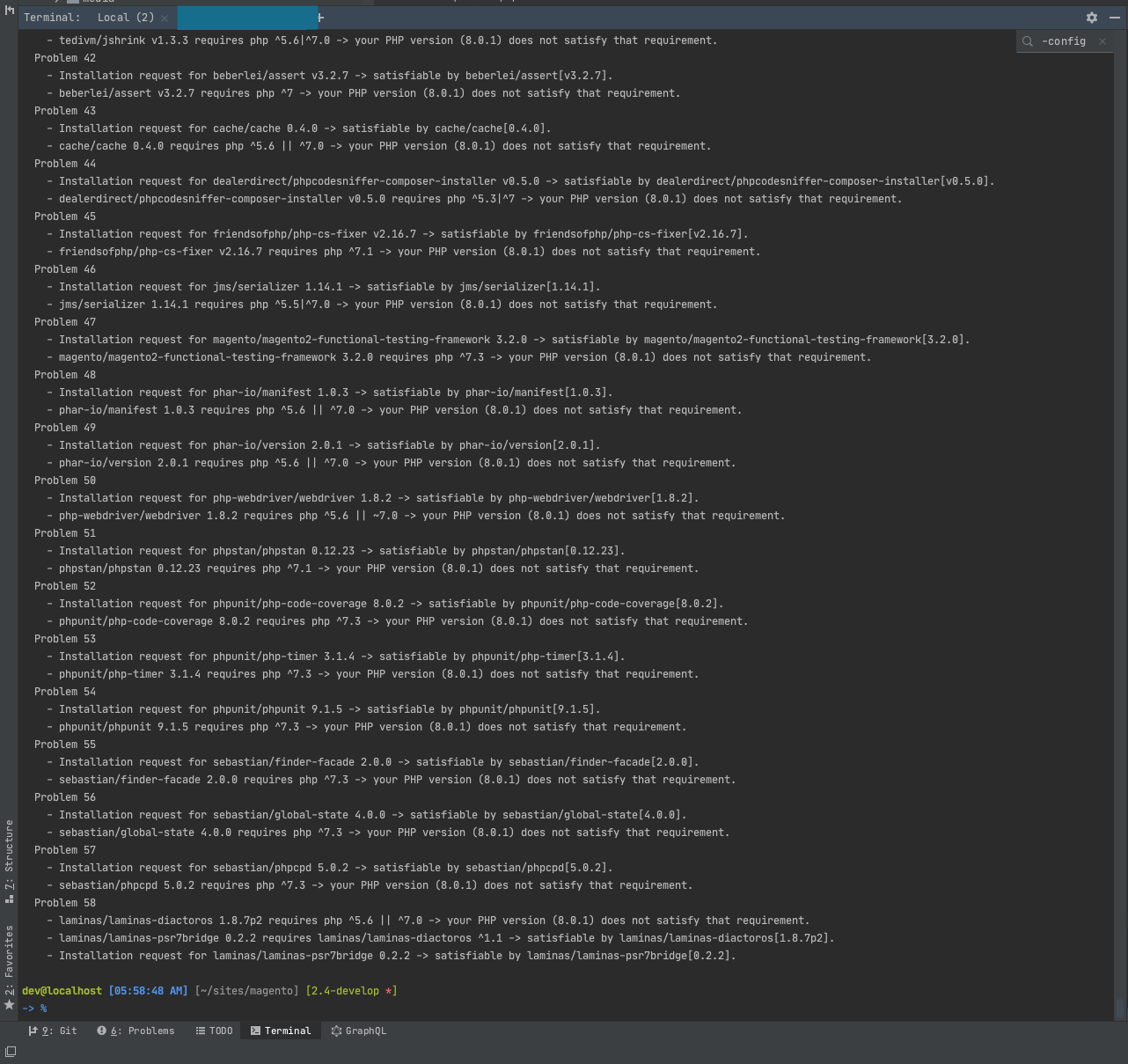The width and height of the screenshot is (1128, 1064).
Task: Click 'Installation request for beberlei/assert v3.2.7' line
Action: point(330,76)
